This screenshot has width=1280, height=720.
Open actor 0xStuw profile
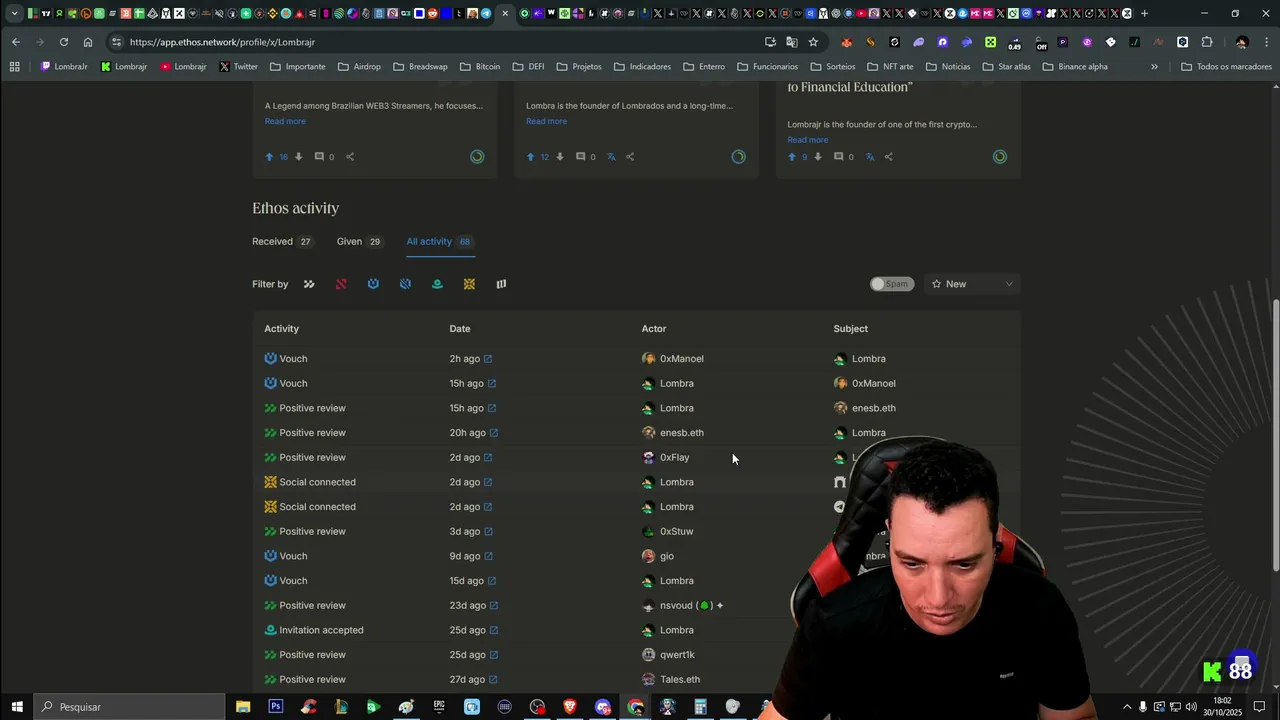(x=668, y=532)
